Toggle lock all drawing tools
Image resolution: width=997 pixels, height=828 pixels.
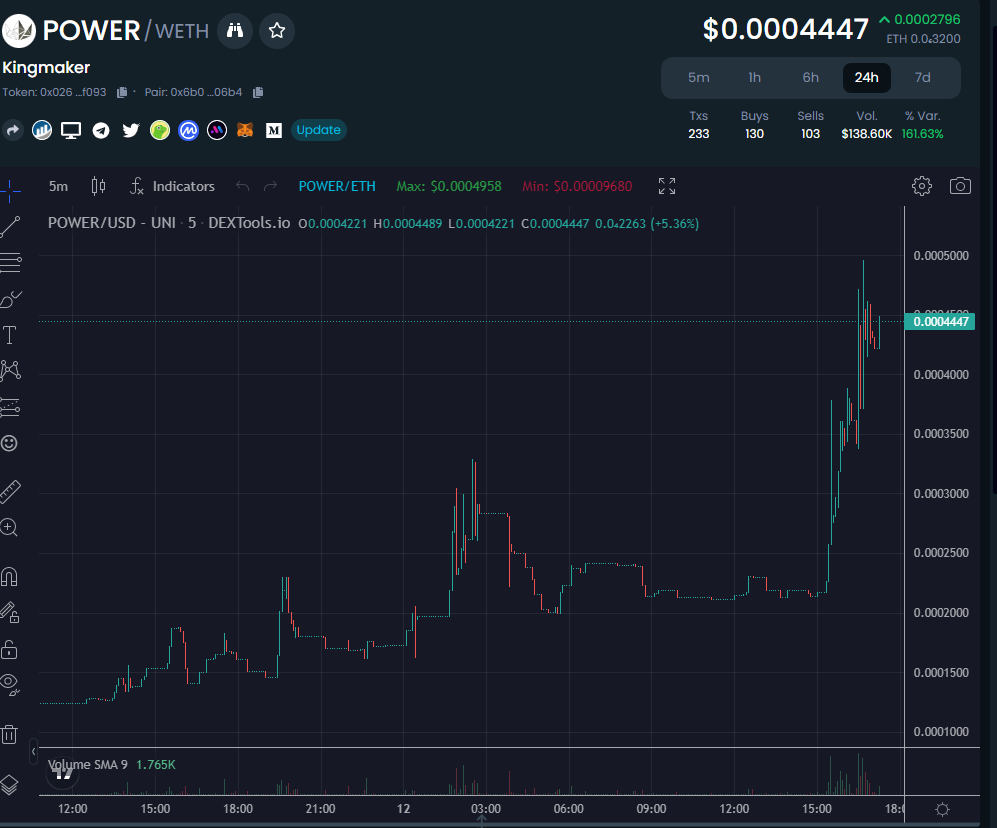pos(9,650)
